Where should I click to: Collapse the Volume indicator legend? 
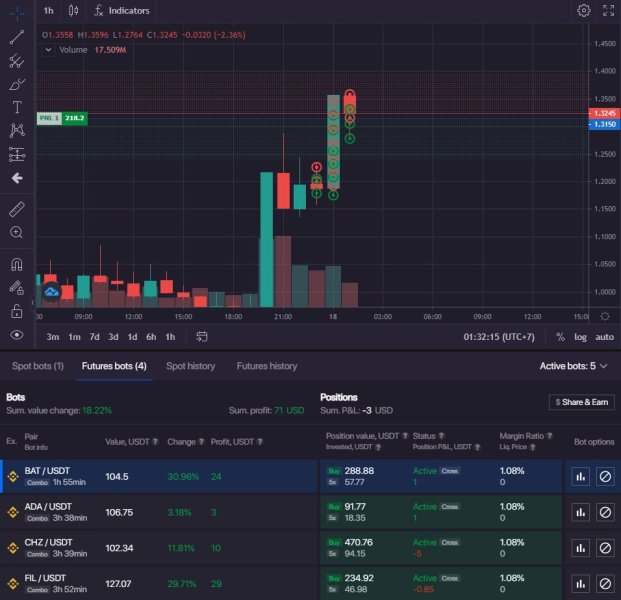48,50
